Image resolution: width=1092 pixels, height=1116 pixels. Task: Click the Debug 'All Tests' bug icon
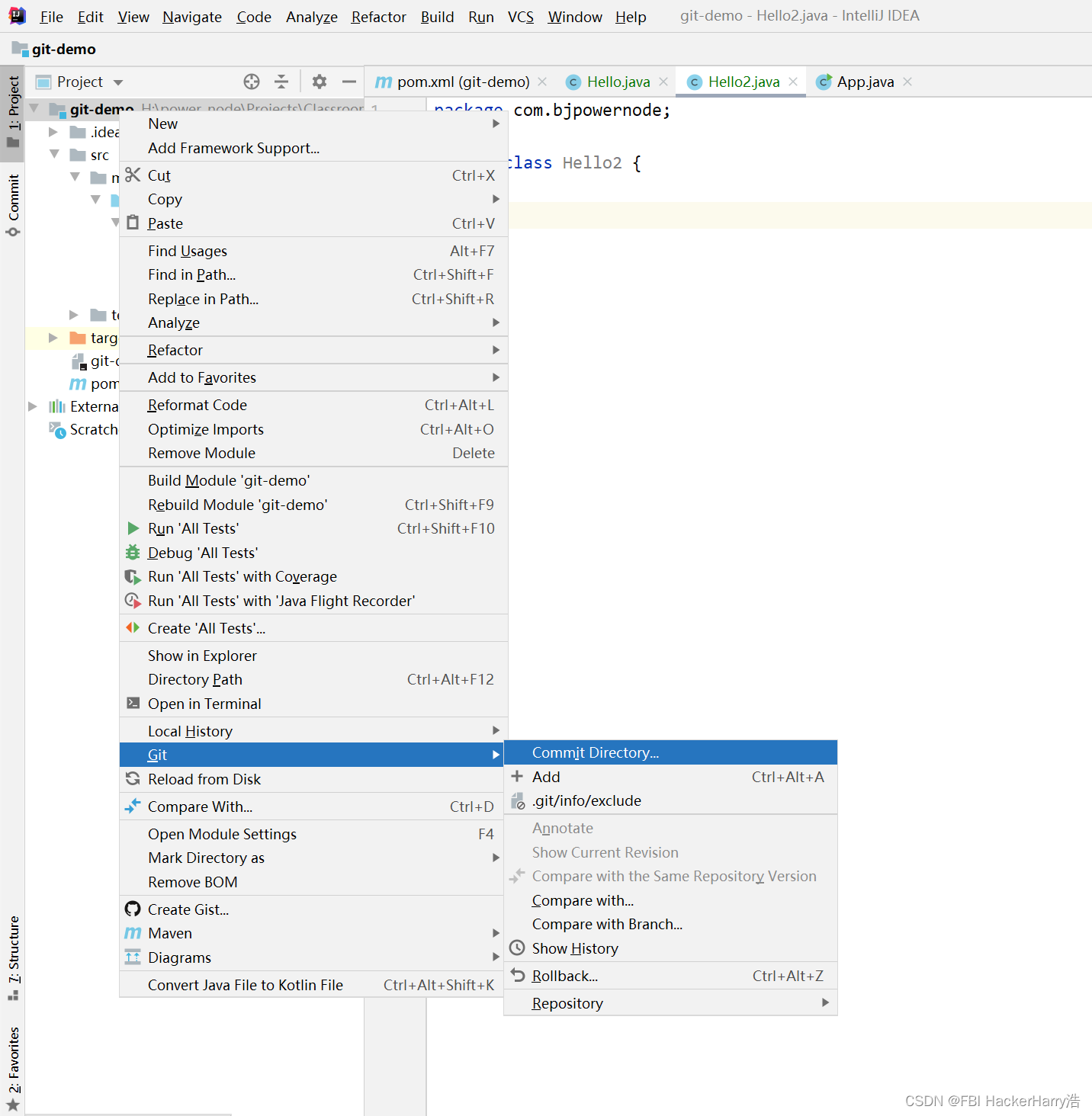point(133,553)
